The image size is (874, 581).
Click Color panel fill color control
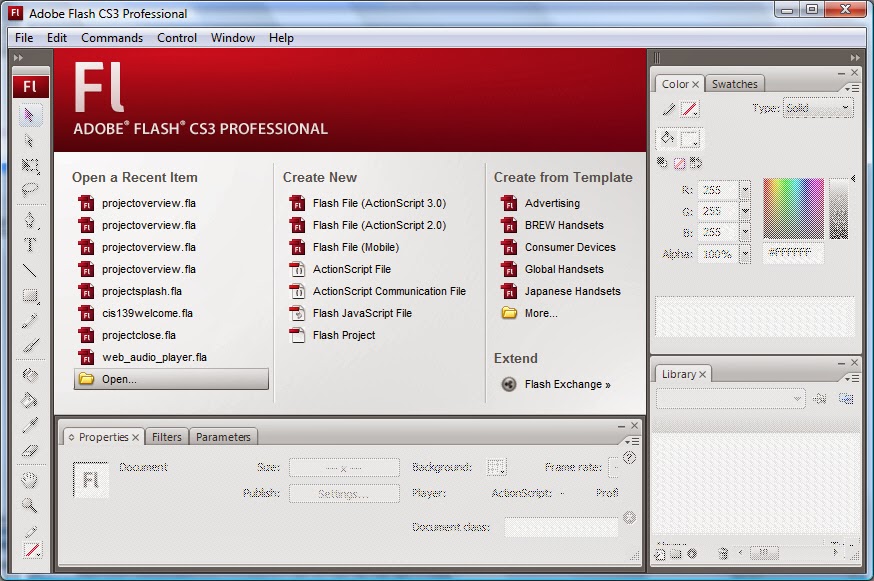[690, 139]
